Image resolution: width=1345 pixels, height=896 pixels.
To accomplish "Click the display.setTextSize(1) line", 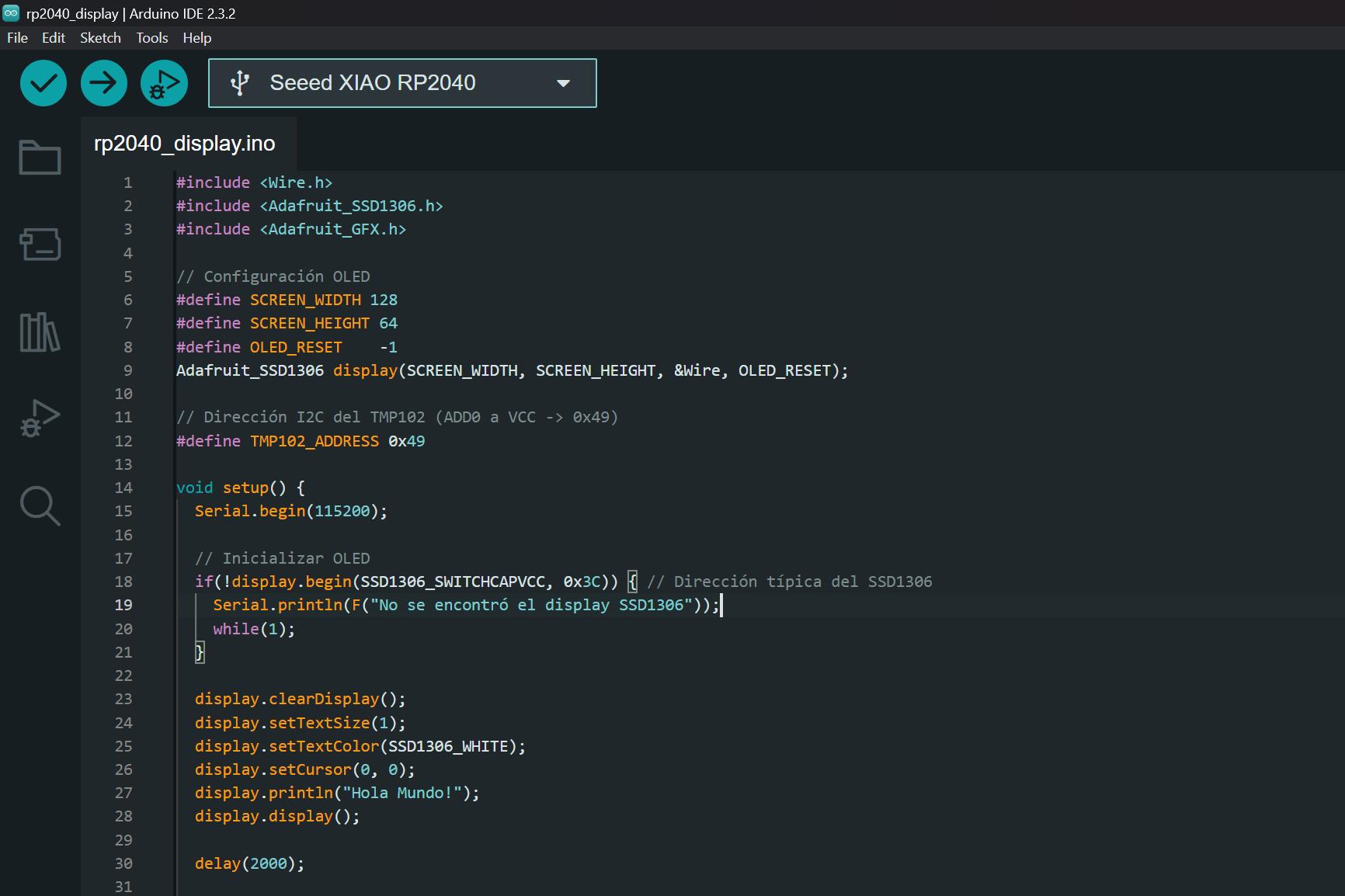I will [x=301, y=723].
